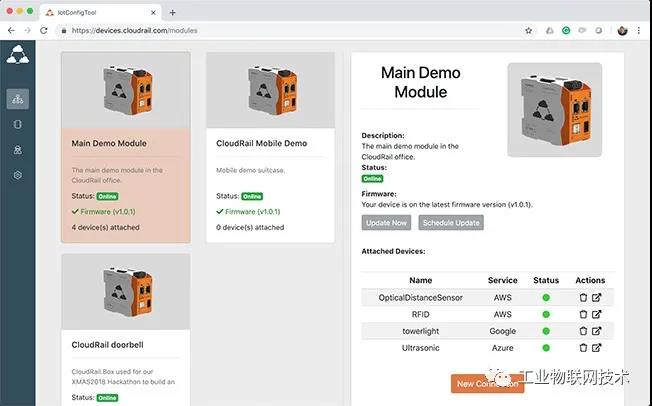
Task: Click the Ultrasonic name cell
Action: pos(420,348)
